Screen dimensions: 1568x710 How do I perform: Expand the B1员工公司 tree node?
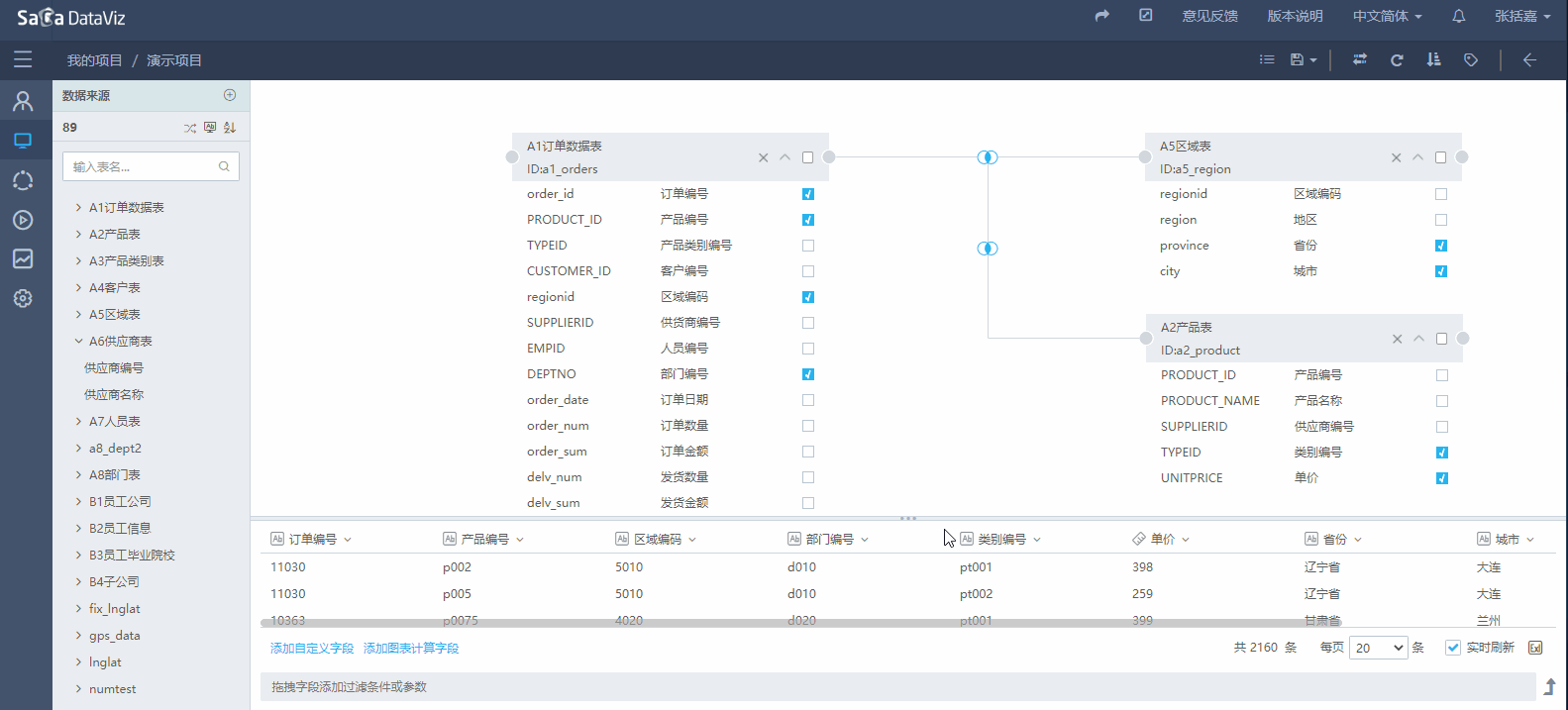(79, 501)
